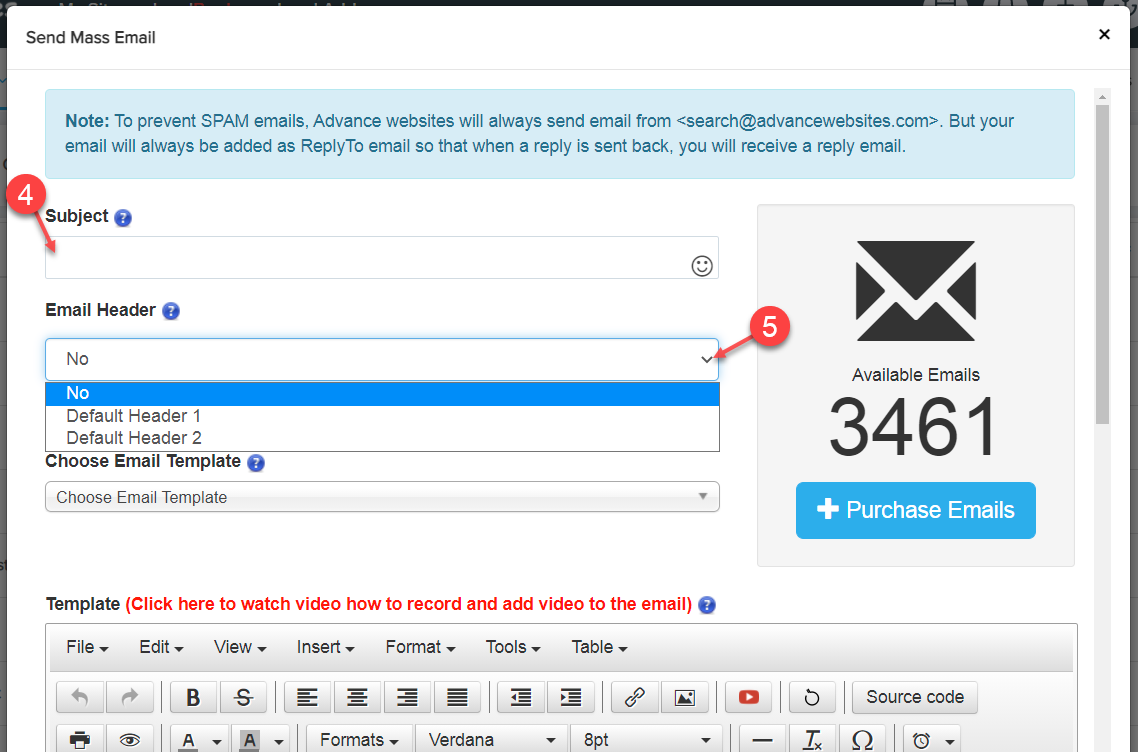Apply strikethrough formatting
Image resolution: width=1138 pixels, height=752 pixels.
pos(243,697)
